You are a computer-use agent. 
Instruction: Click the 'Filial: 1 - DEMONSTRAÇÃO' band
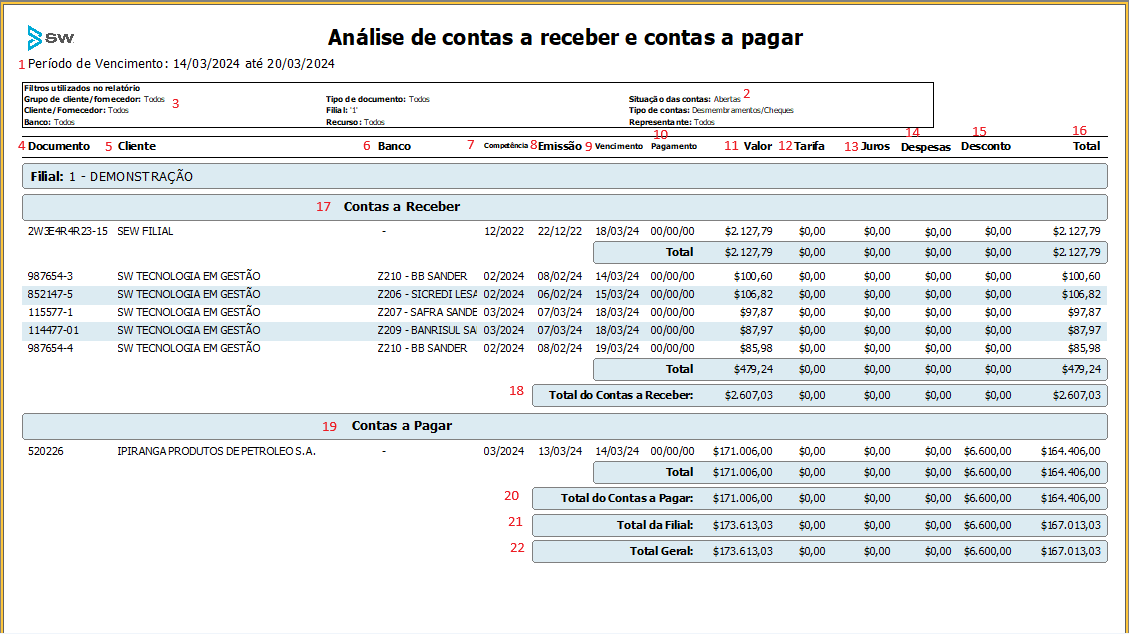(x=564, y=176)
